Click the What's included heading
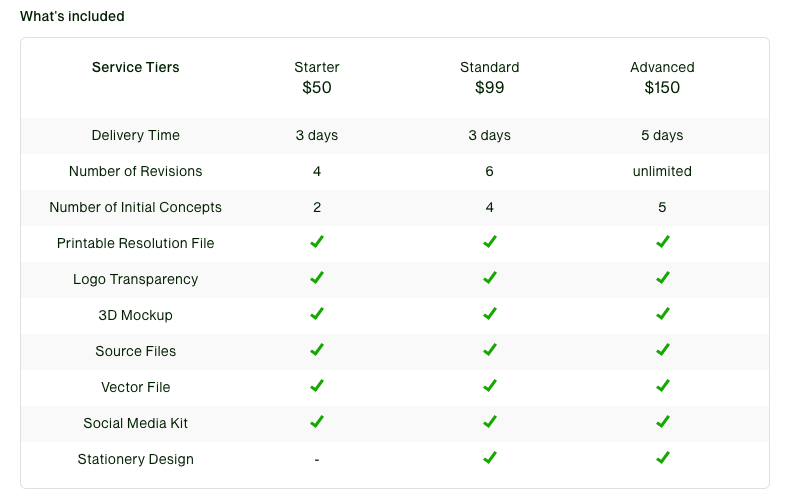Screen dimensions: 790x502 [x=73, y=17]
